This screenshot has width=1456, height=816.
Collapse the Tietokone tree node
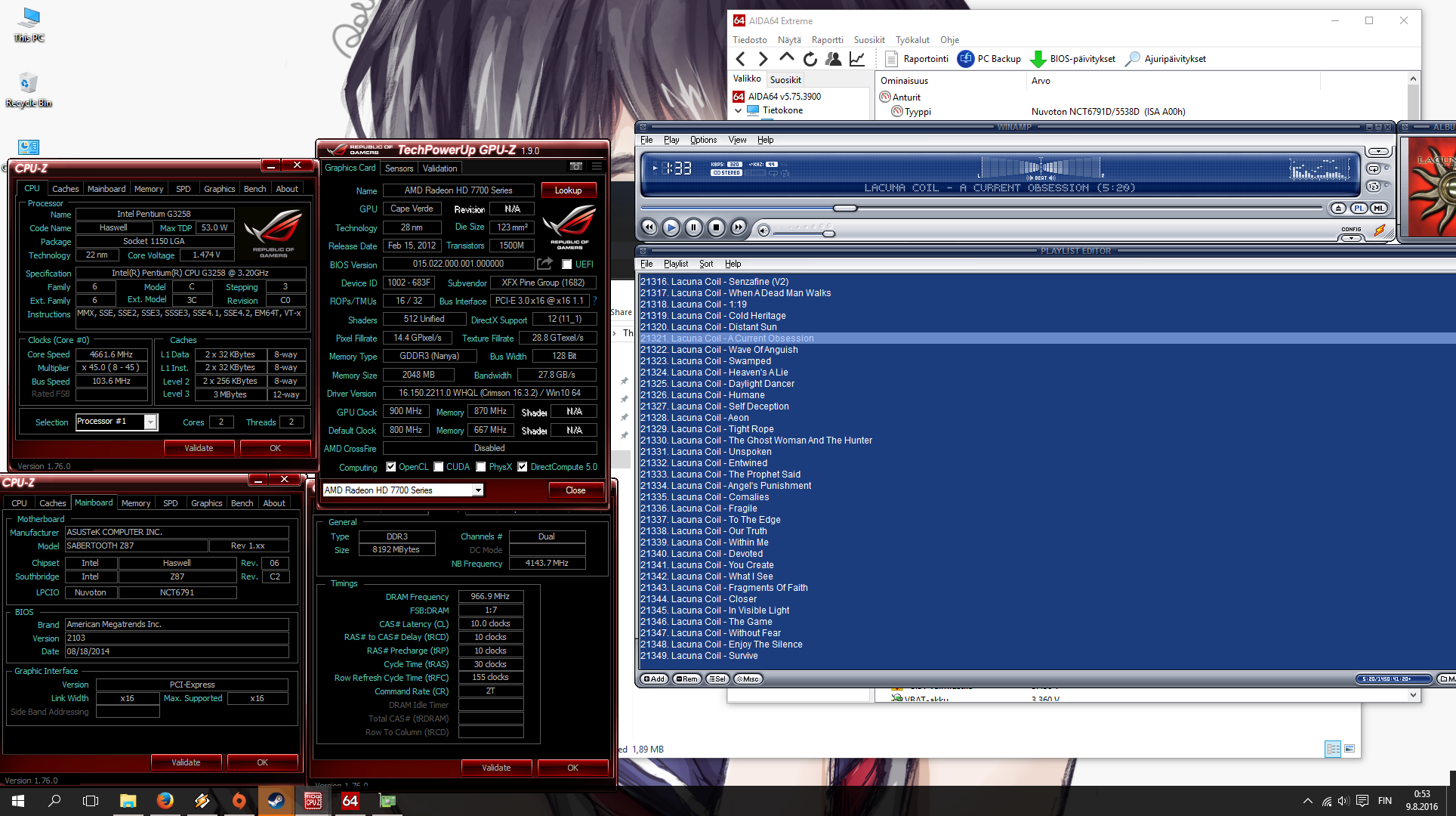pyautogui.click(x=738, y=110)
